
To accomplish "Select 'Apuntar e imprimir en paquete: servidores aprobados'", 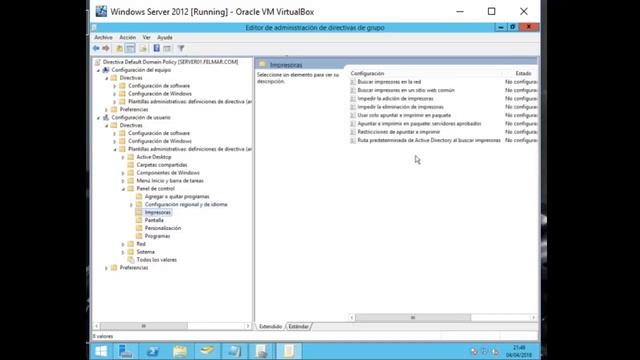I will 419,124.
